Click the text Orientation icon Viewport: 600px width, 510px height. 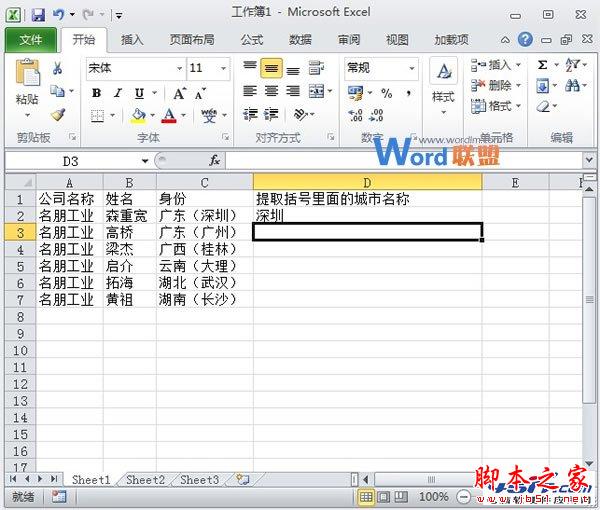(x=301, y=114)
